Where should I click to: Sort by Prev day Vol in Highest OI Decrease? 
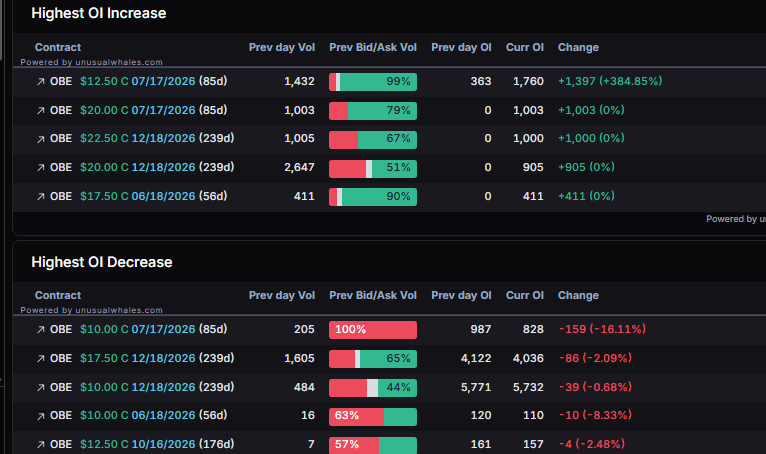coord(282,295)
